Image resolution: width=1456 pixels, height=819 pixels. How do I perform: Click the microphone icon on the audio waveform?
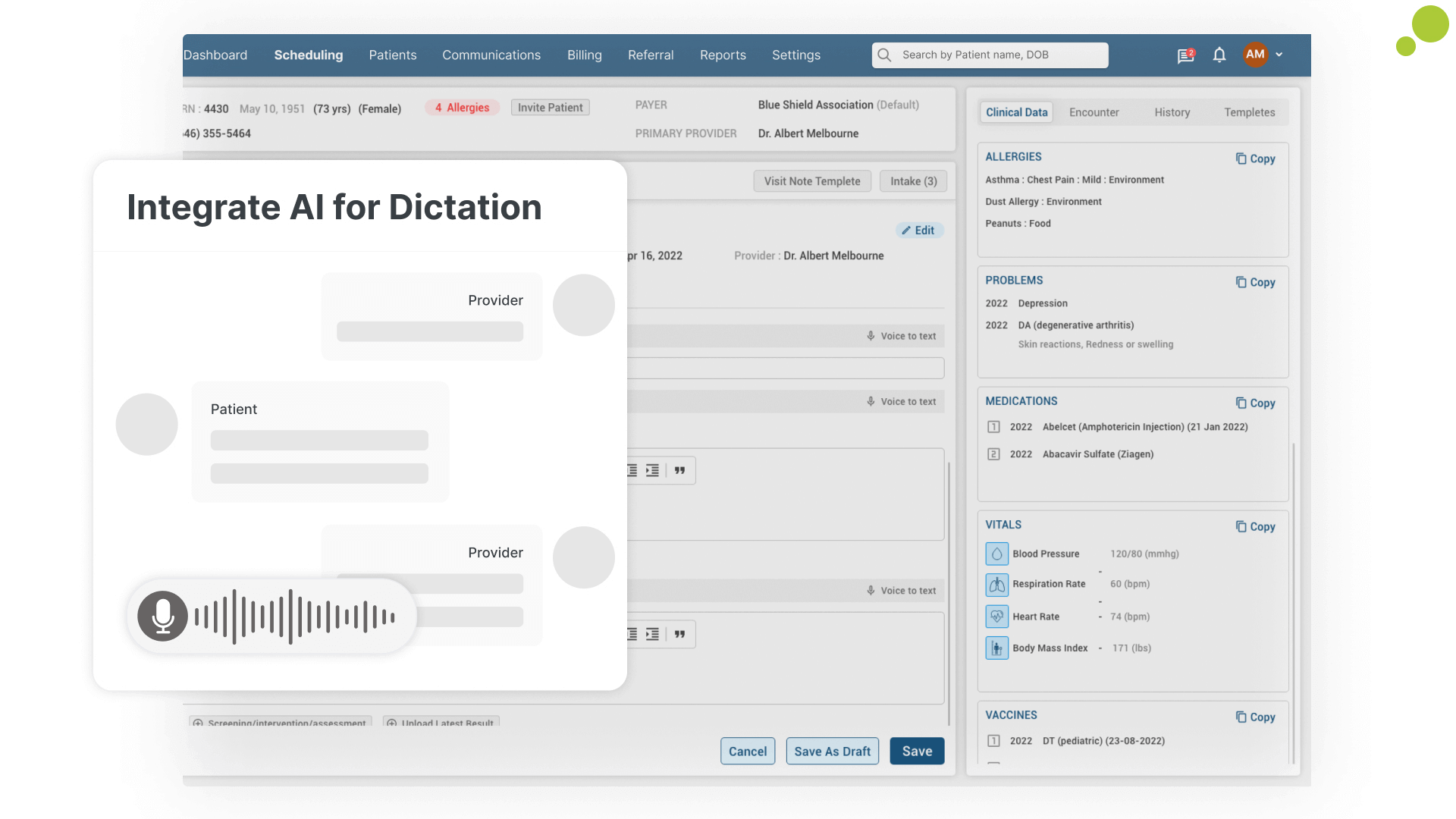pos(162,617)
